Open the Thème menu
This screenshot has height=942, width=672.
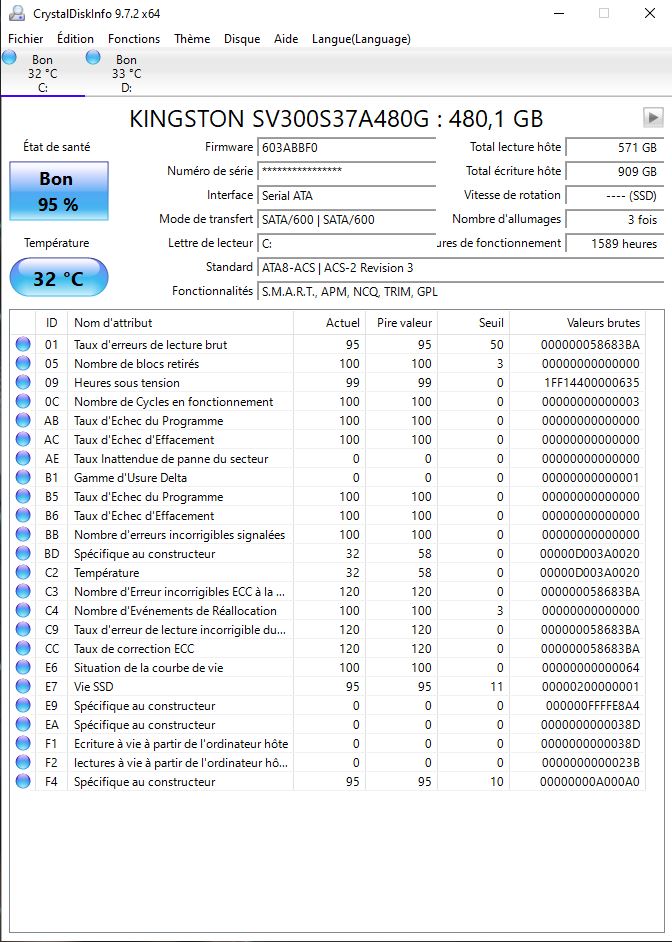coord(192,39)
